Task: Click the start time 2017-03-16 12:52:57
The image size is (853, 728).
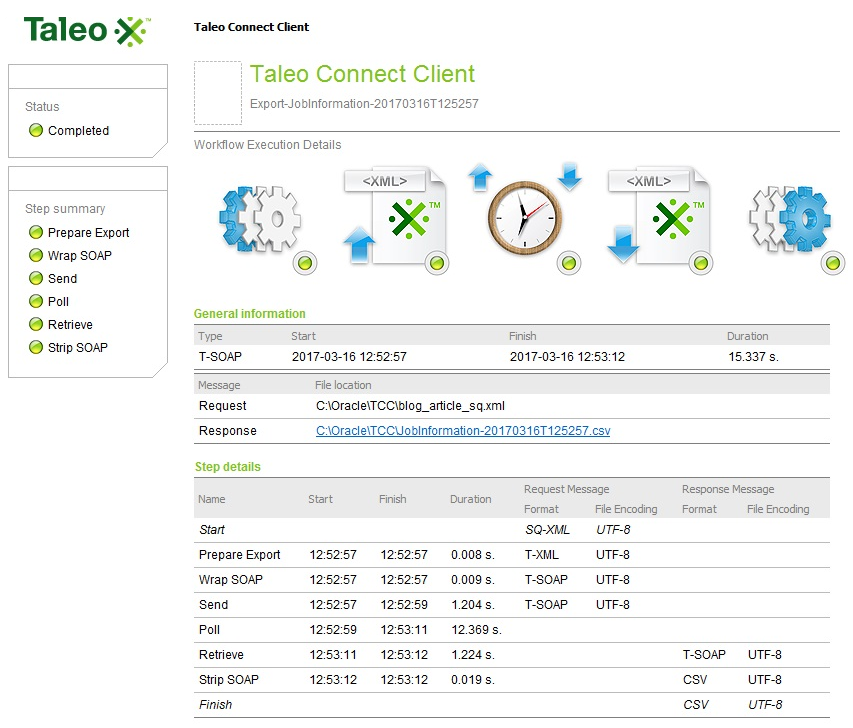Action: click(349, 356)
